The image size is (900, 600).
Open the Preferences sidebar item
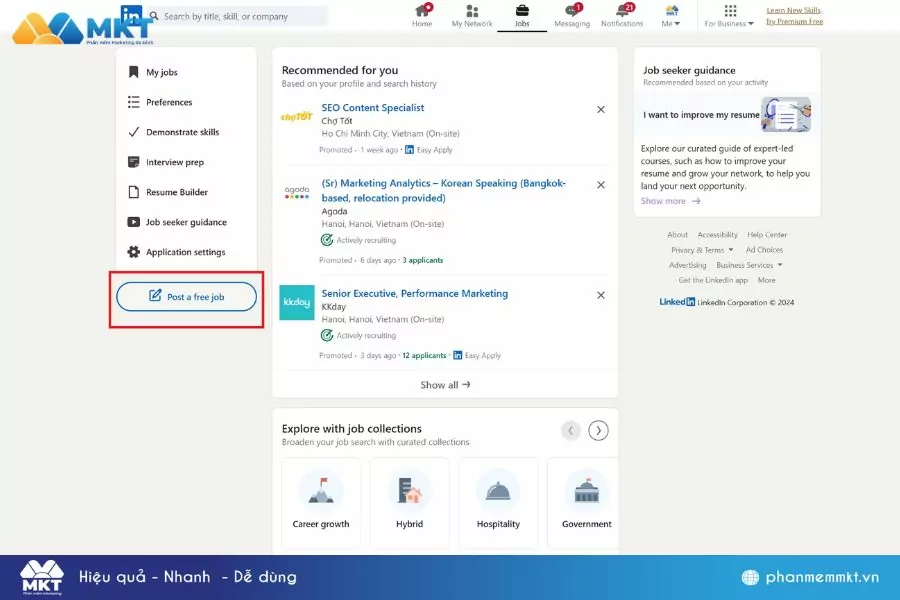click(x=160, y=102)
